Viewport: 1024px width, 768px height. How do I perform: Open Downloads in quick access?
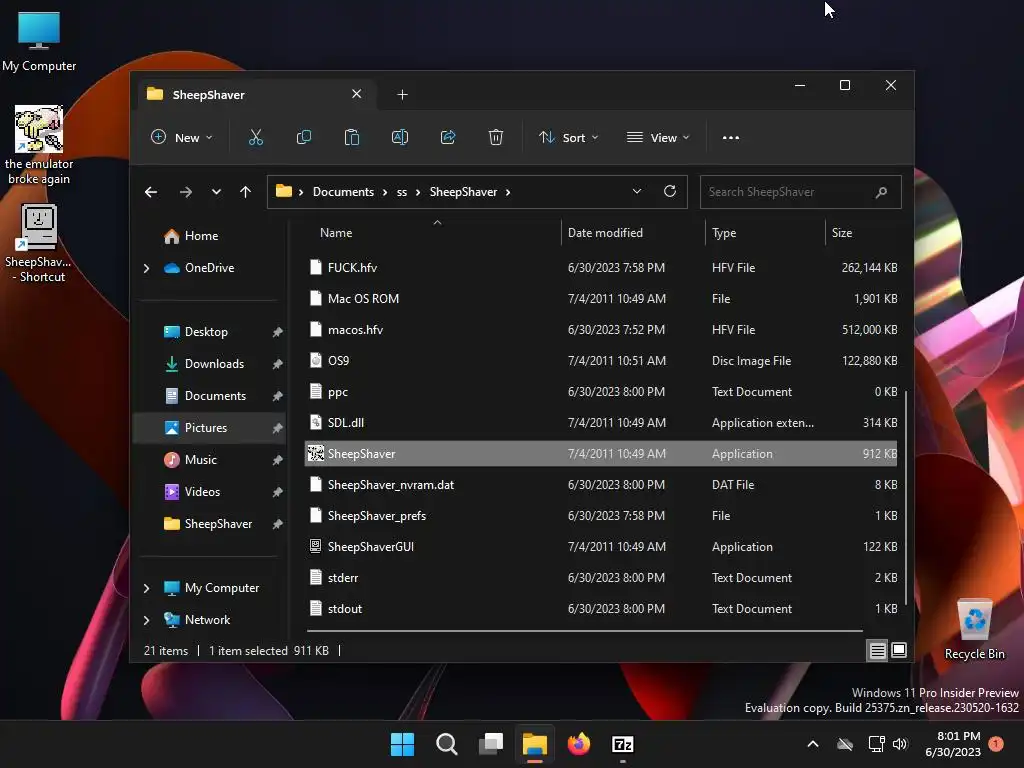click(214, 364)
